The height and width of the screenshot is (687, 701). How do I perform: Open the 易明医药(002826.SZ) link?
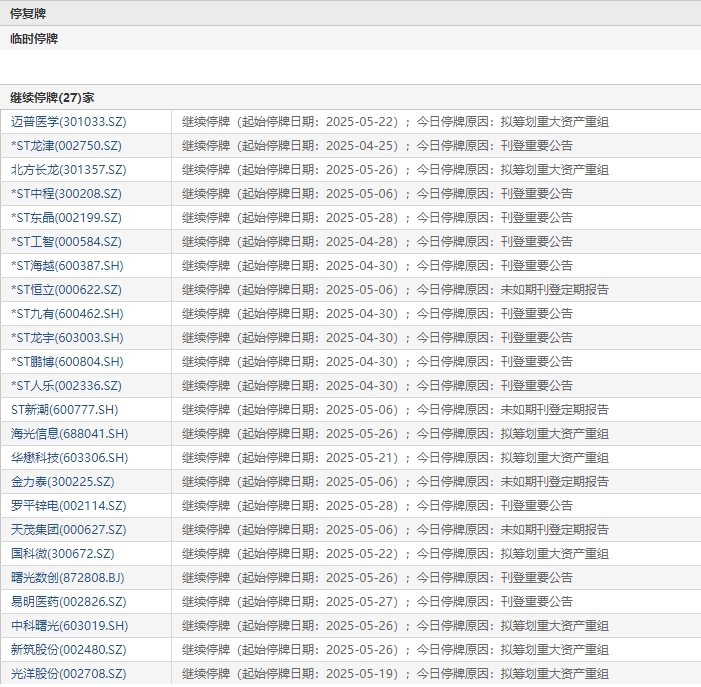(69, 602)
